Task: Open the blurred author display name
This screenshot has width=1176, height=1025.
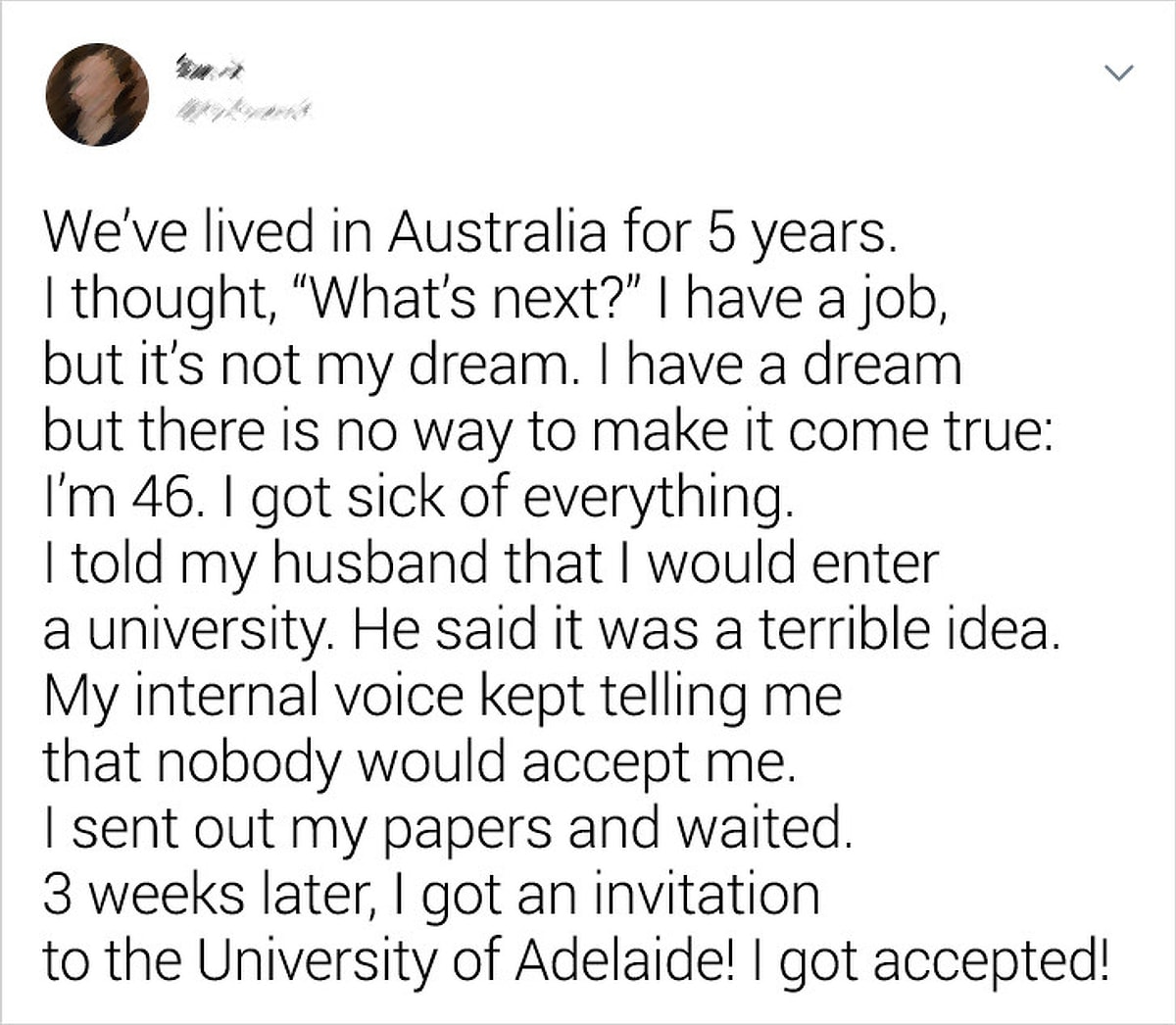Action: (x=209, y=68)
